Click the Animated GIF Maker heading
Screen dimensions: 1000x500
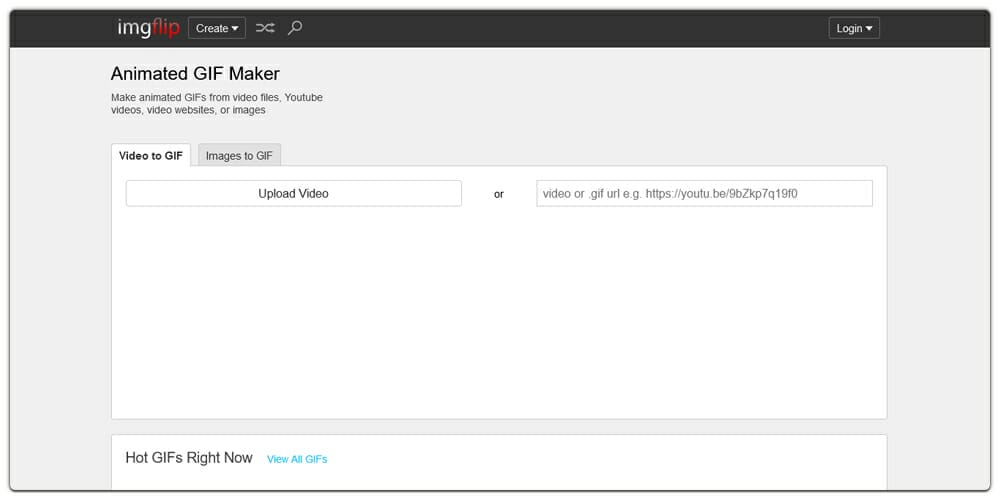195,74
